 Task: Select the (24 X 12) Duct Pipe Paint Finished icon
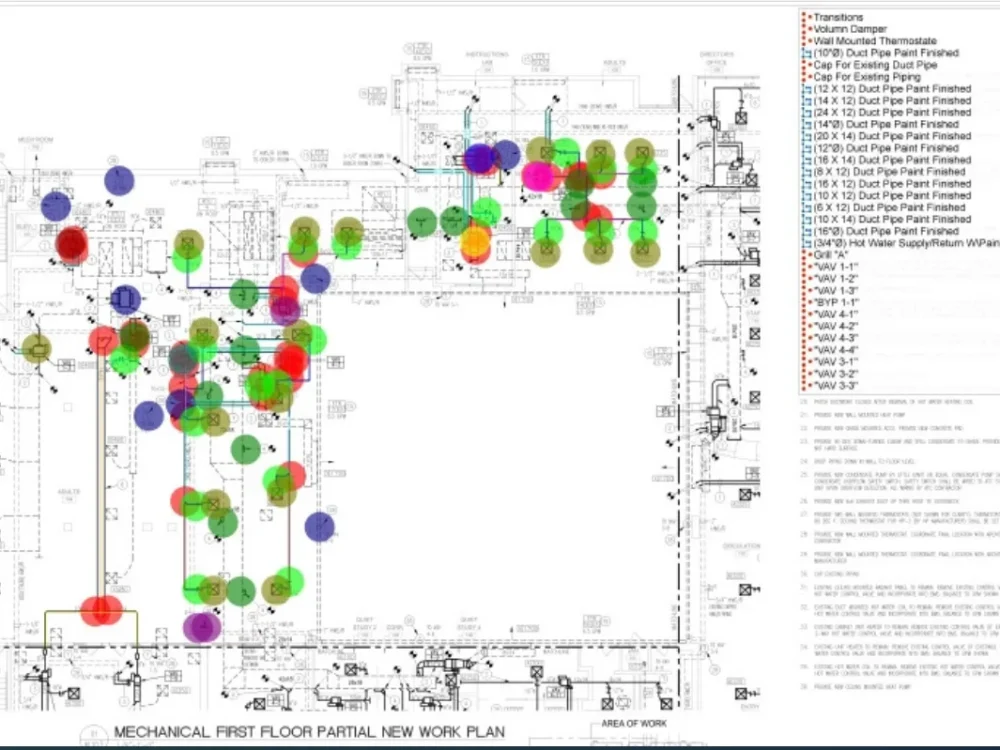tap(806, 112)
